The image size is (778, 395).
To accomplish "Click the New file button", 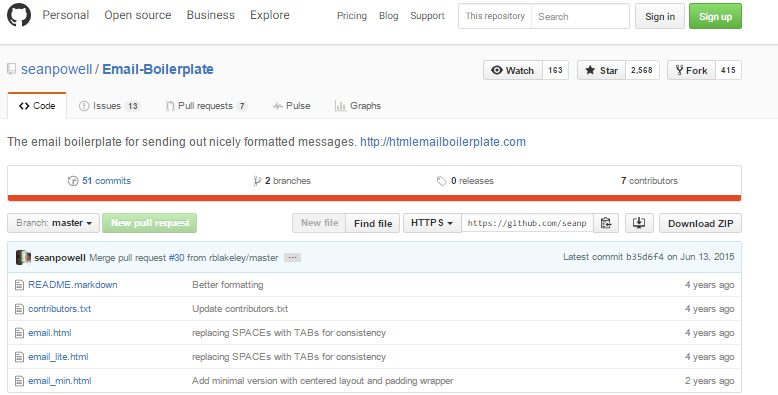I will tap(319, 223).
